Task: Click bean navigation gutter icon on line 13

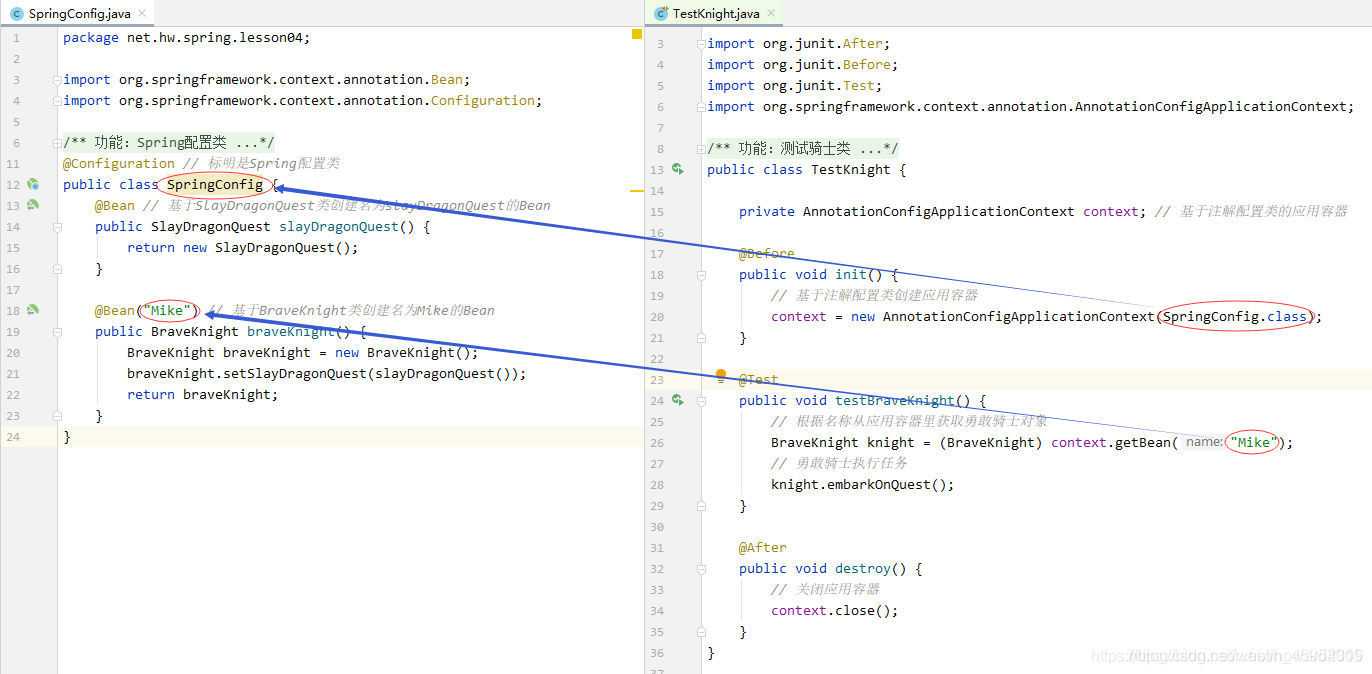Action: pos(33,205)
